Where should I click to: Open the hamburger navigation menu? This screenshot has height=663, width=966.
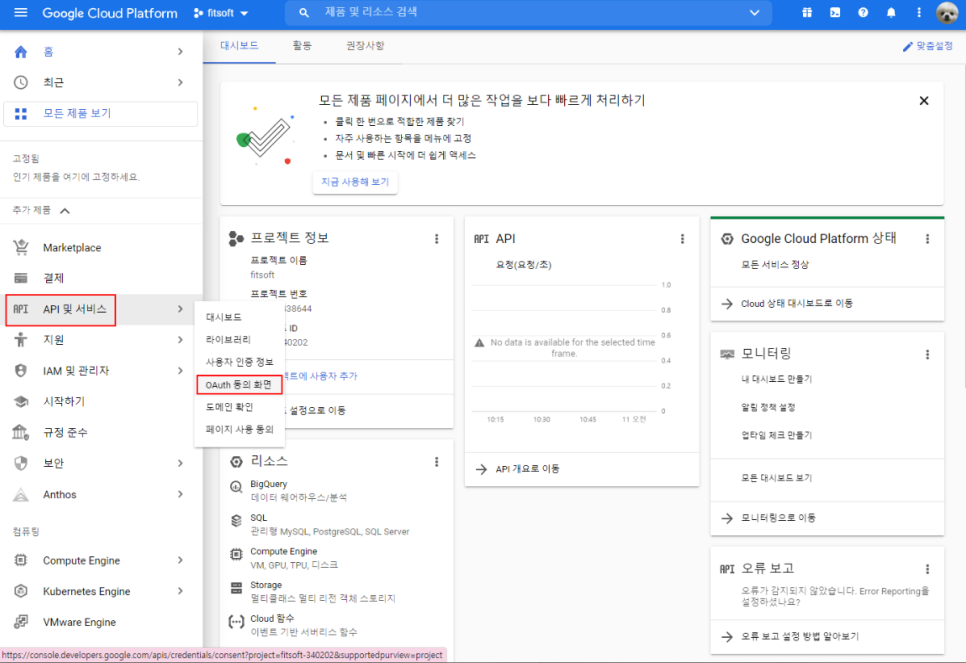20,13
